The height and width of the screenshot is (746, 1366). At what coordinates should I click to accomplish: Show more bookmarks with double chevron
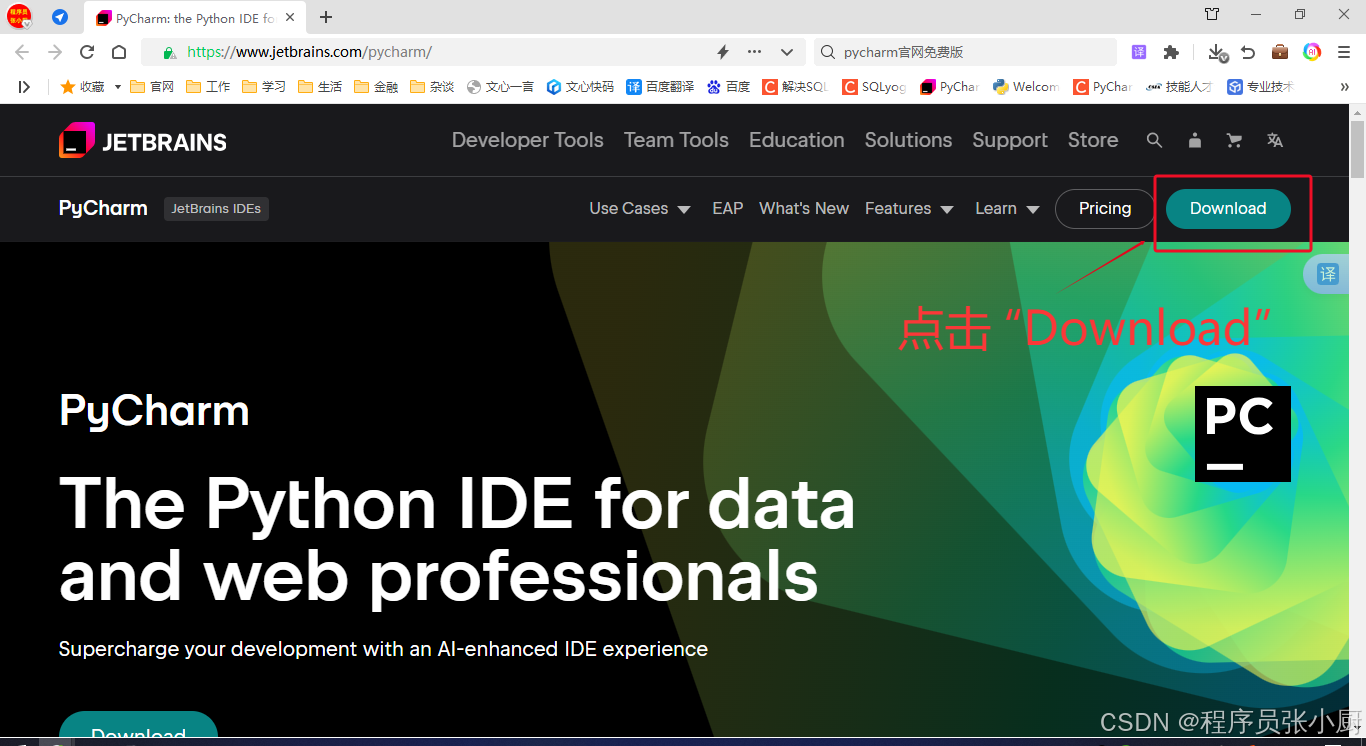[x=1344, y=87]
